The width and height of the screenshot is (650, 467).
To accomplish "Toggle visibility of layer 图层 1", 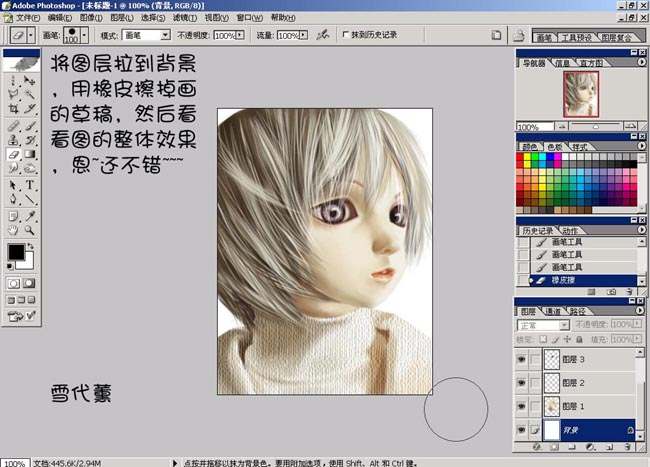I will click(521, 407).
